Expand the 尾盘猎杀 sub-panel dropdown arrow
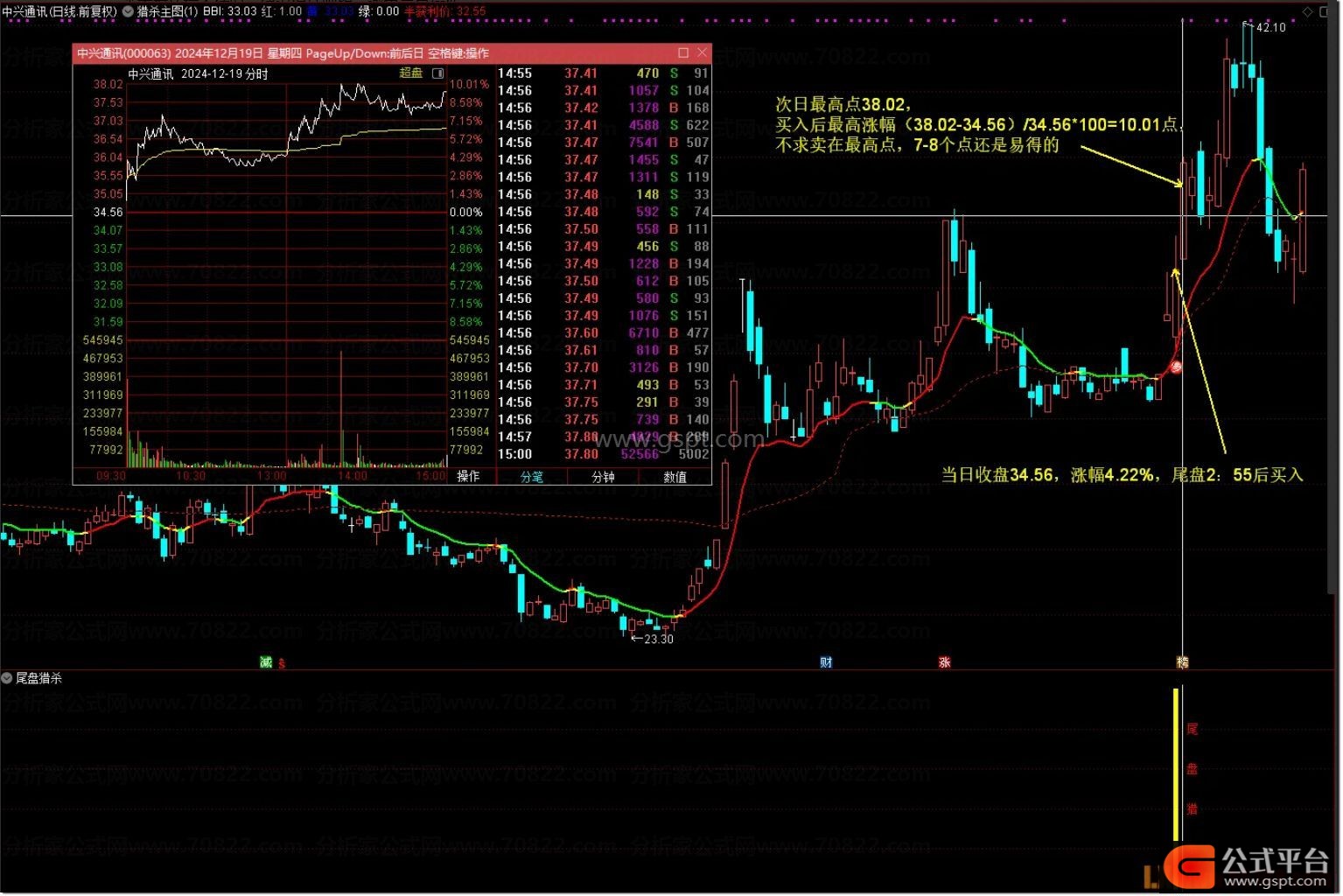The image size is (1343, 896). (x=7, y=678)
